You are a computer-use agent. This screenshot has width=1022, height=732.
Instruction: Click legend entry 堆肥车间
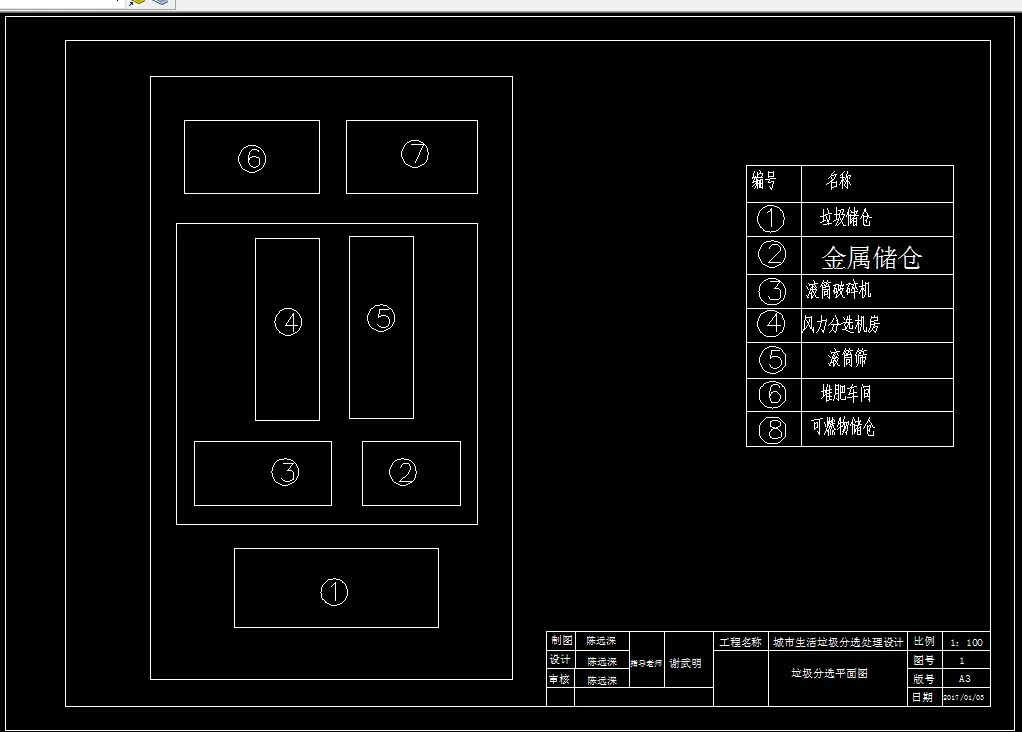pos(845,393)
